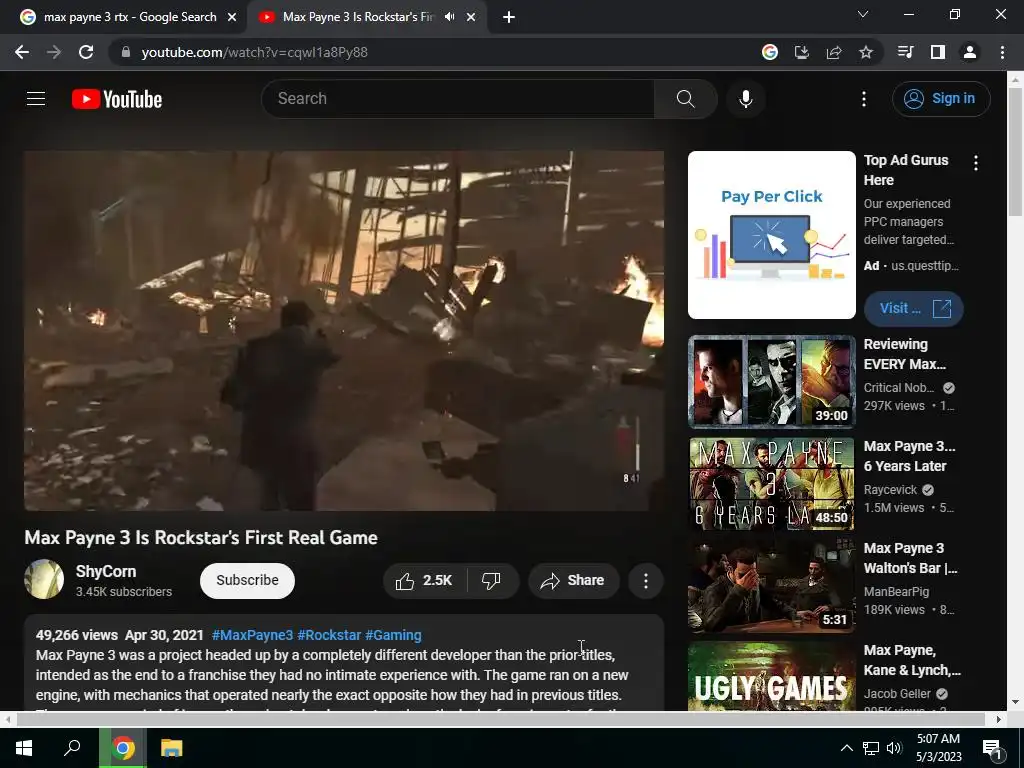The height and width of the screenshot is (768, 1024).
Task: Click Chrome taskbar icon
Action: pyautogui.click(x=123, y=748)
